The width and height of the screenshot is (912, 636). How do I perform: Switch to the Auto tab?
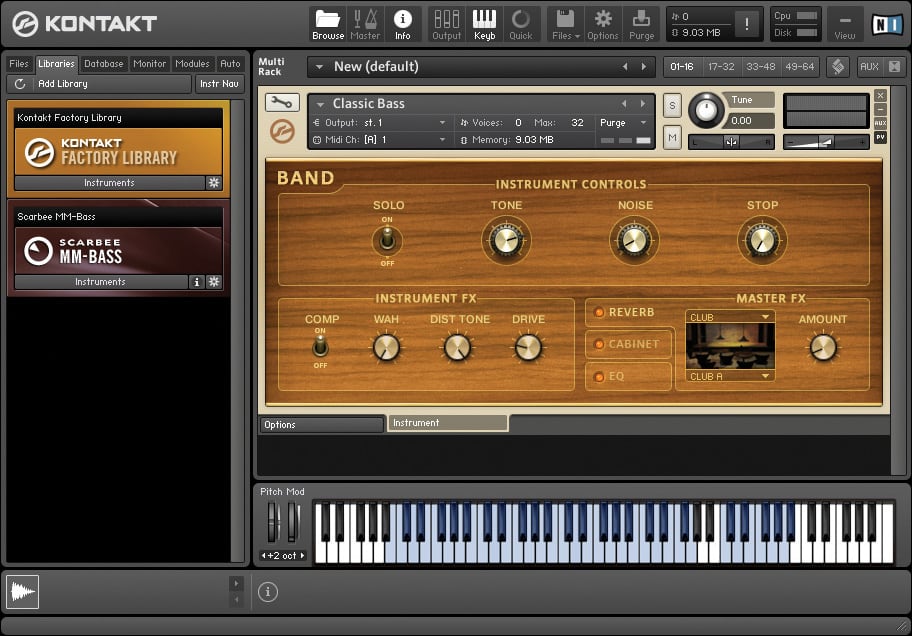pyautogui.click(x=230, y=64)
